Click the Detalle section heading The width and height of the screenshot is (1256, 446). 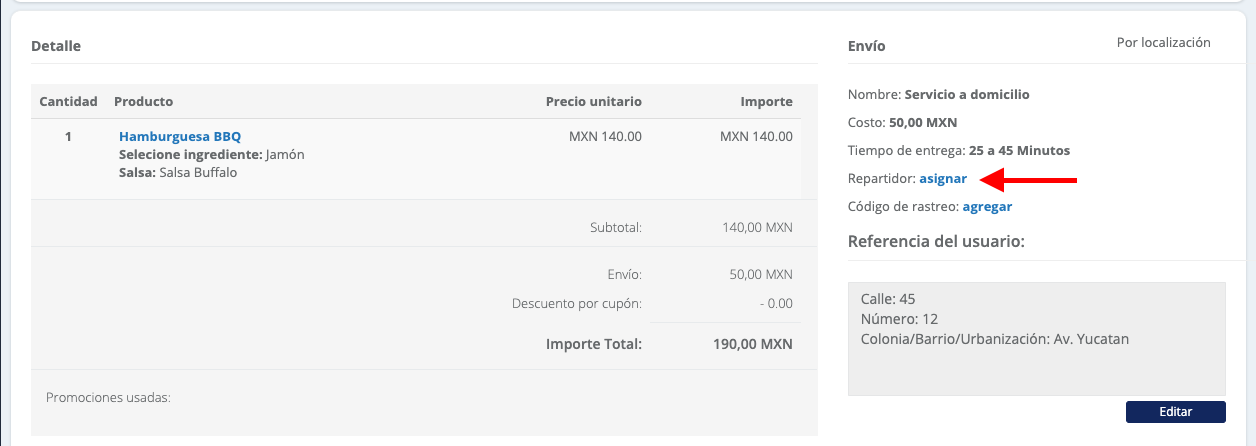pyautogui.click(x=56, y=46)
